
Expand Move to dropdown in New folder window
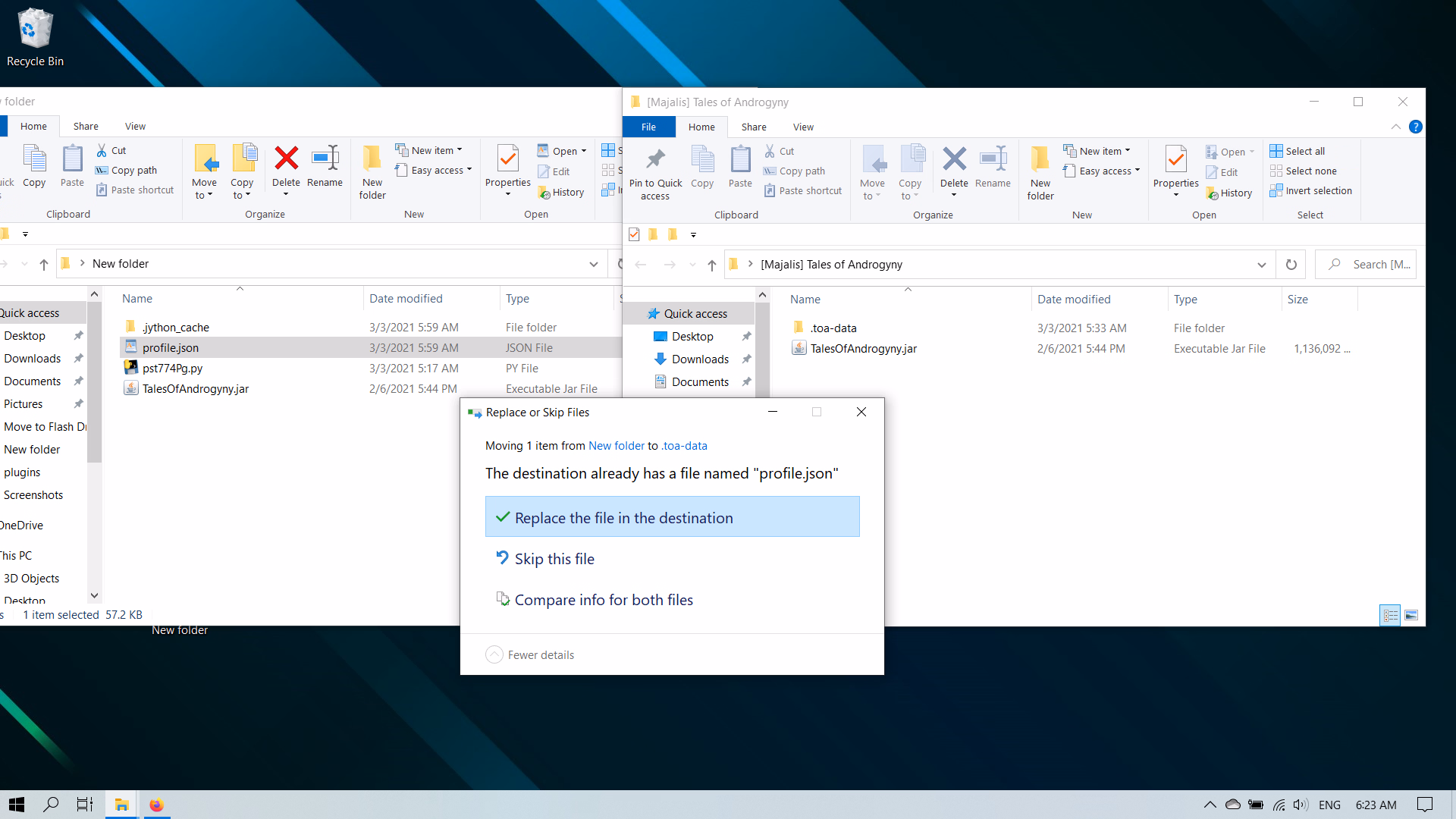(x=204, y=190)
